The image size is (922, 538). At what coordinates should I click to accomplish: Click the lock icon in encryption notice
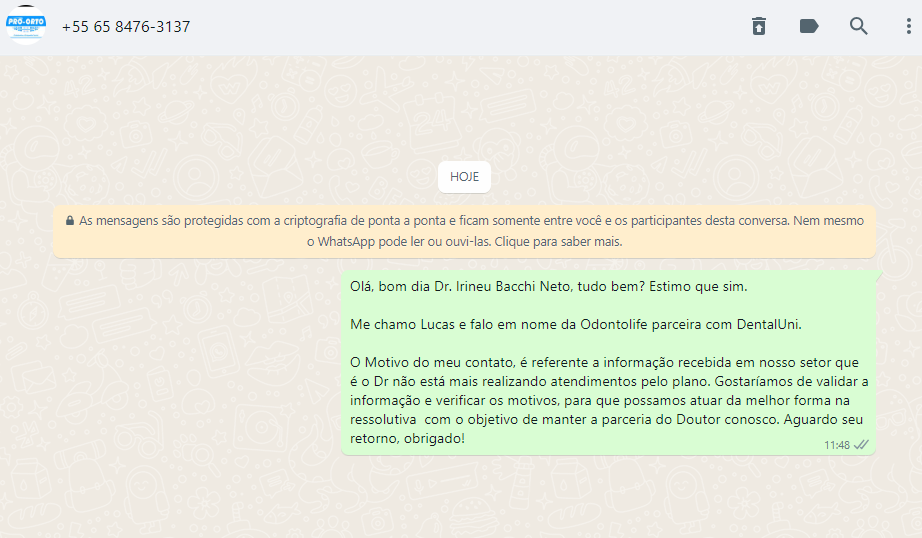coord(70,220)
